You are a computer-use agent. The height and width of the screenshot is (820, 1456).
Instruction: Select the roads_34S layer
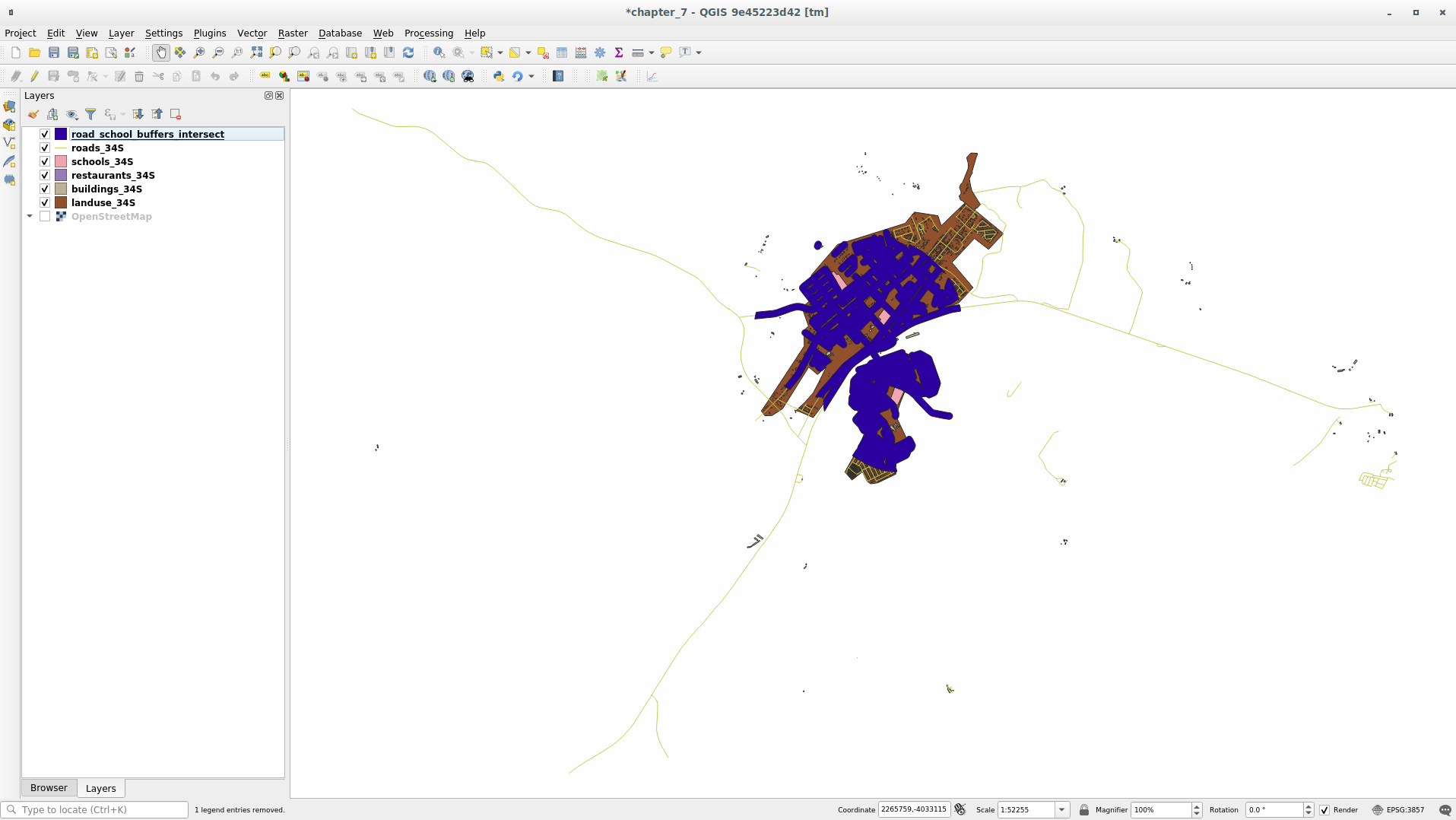tap(97, 148)
